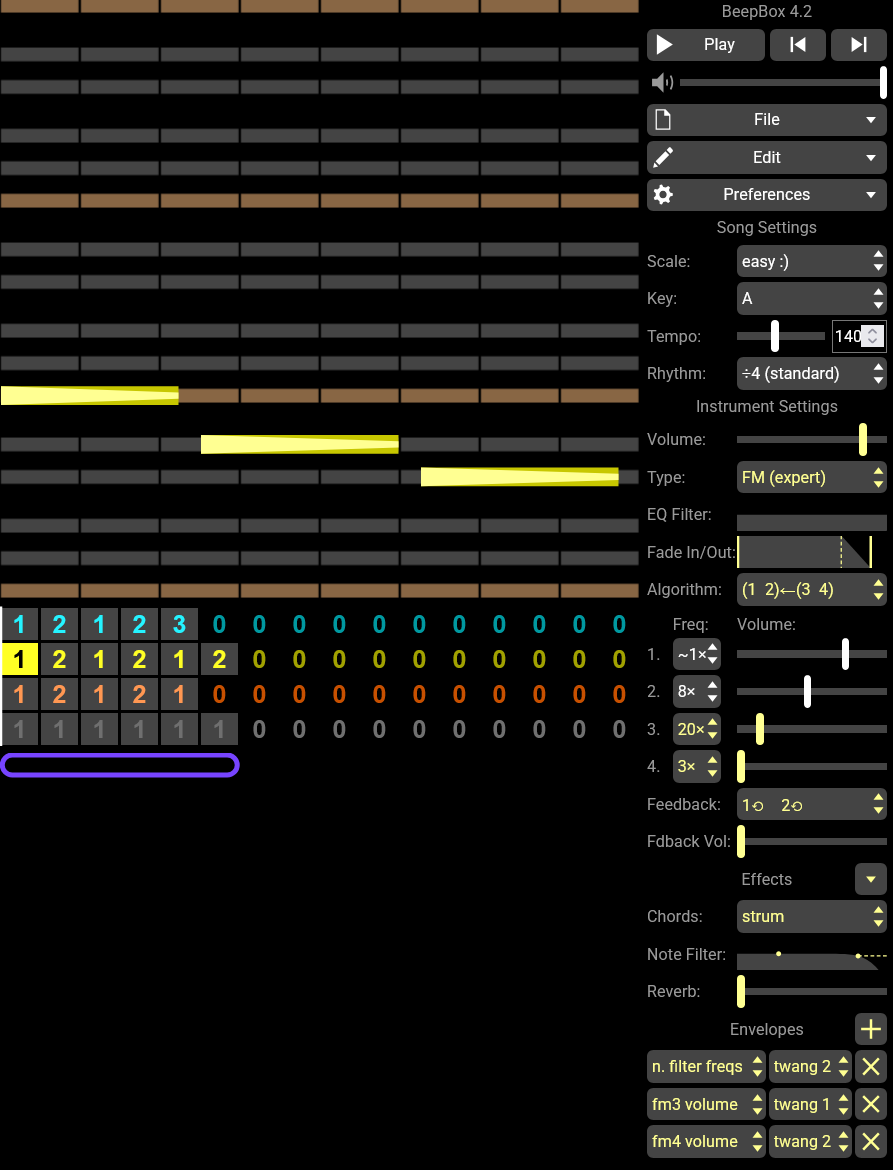Viewport: 893px width, 1170px height.
Task: Adjust operator 1 volume slider
Action: click(x=812, y=654)
